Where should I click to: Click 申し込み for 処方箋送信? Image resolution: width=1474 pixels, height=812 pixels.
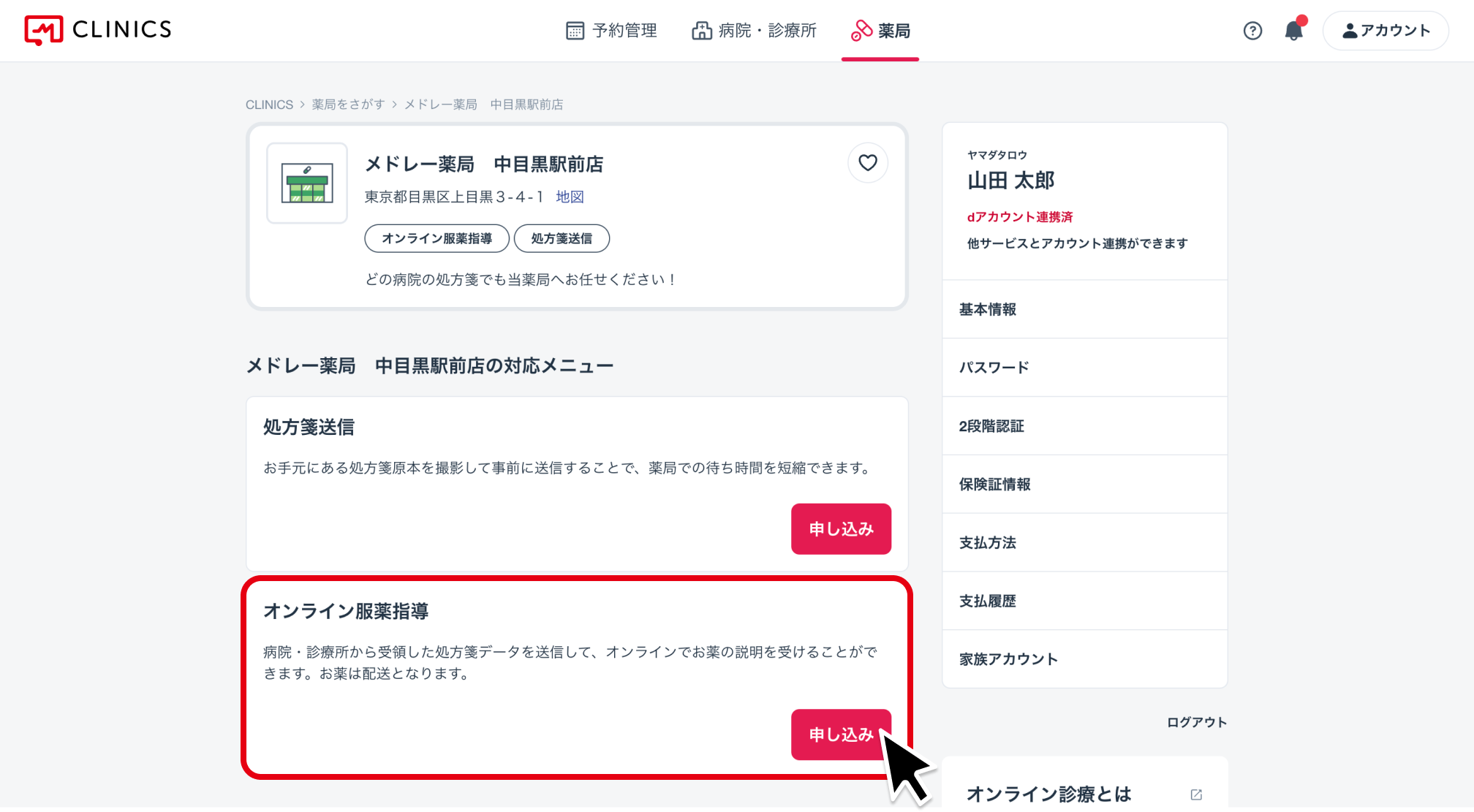[x=841, y=529]
